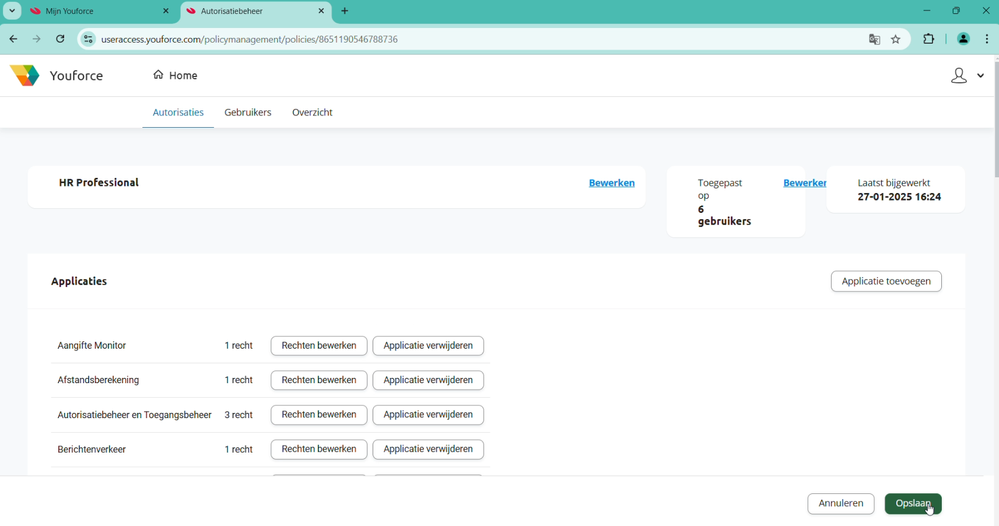
Task: Open the tab search dropdown arrow
Action: 11,11
